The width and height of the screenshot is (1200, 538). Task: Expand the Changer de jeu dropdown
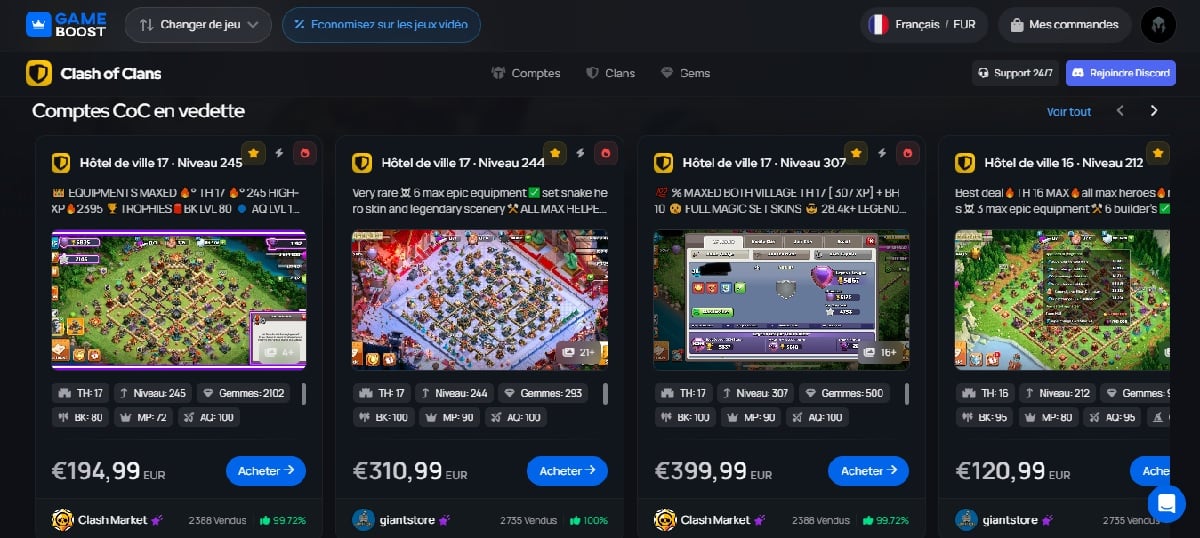click(x=198, y=24)
